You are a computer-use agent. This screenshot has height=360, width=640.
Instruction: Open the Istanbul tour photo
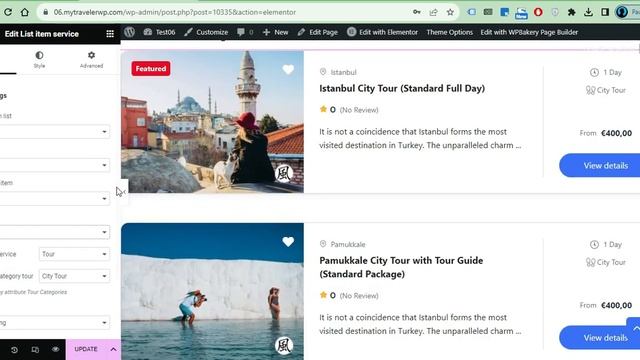click(212, 122)
